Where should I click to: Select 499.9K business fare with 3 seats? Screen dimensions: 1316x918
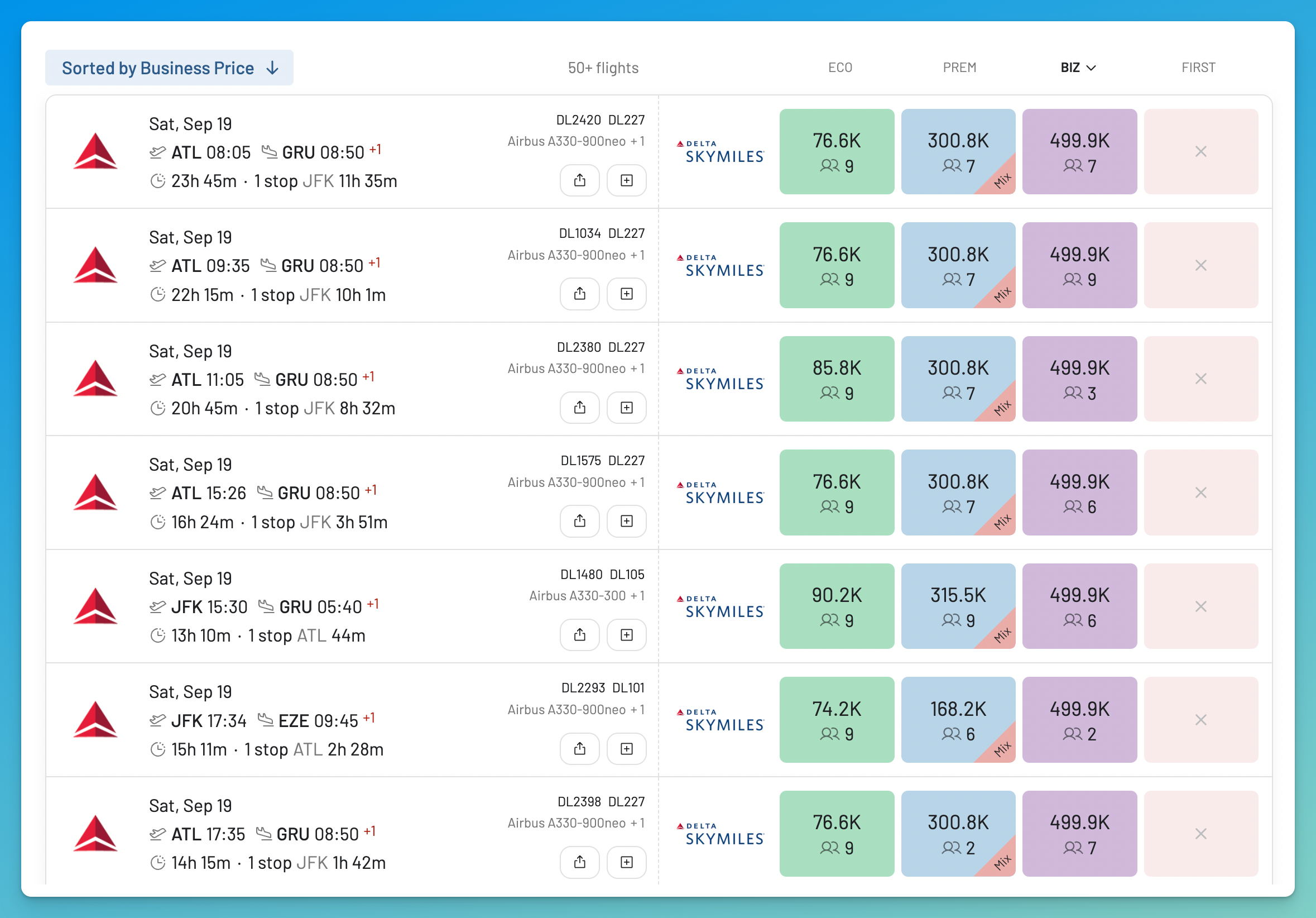(x=1079, y=379)
